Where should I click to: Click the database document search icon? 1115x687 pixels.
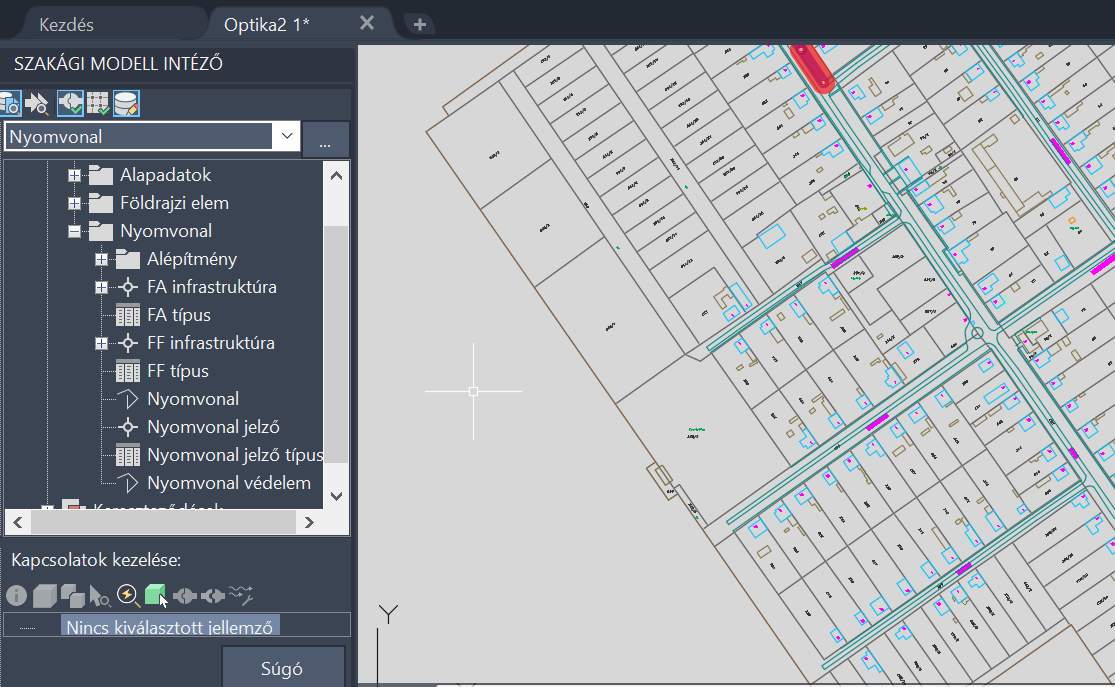click(10, 104)
